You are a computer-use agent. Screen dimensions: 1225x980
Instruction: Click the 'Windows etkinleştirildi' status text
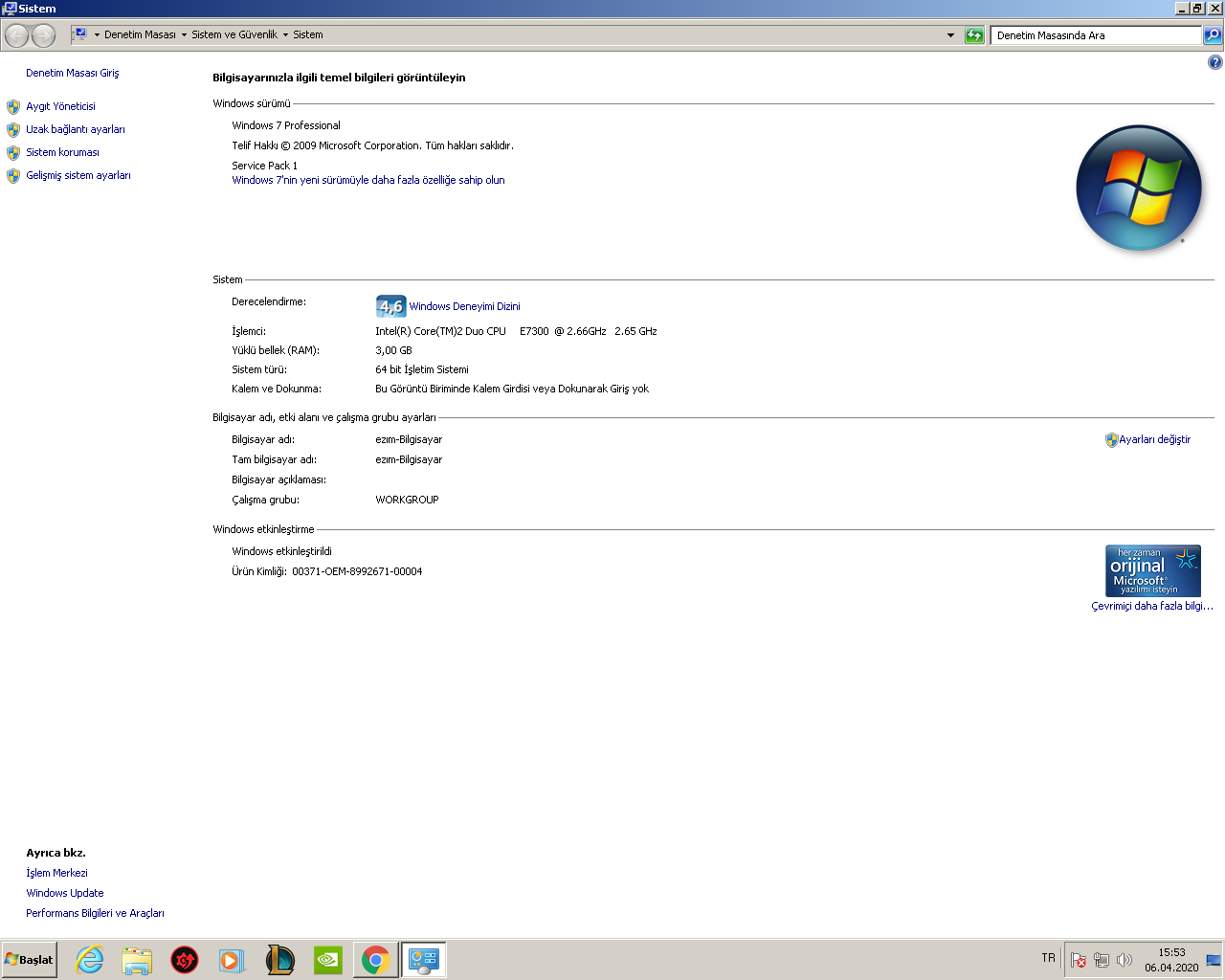281,551
